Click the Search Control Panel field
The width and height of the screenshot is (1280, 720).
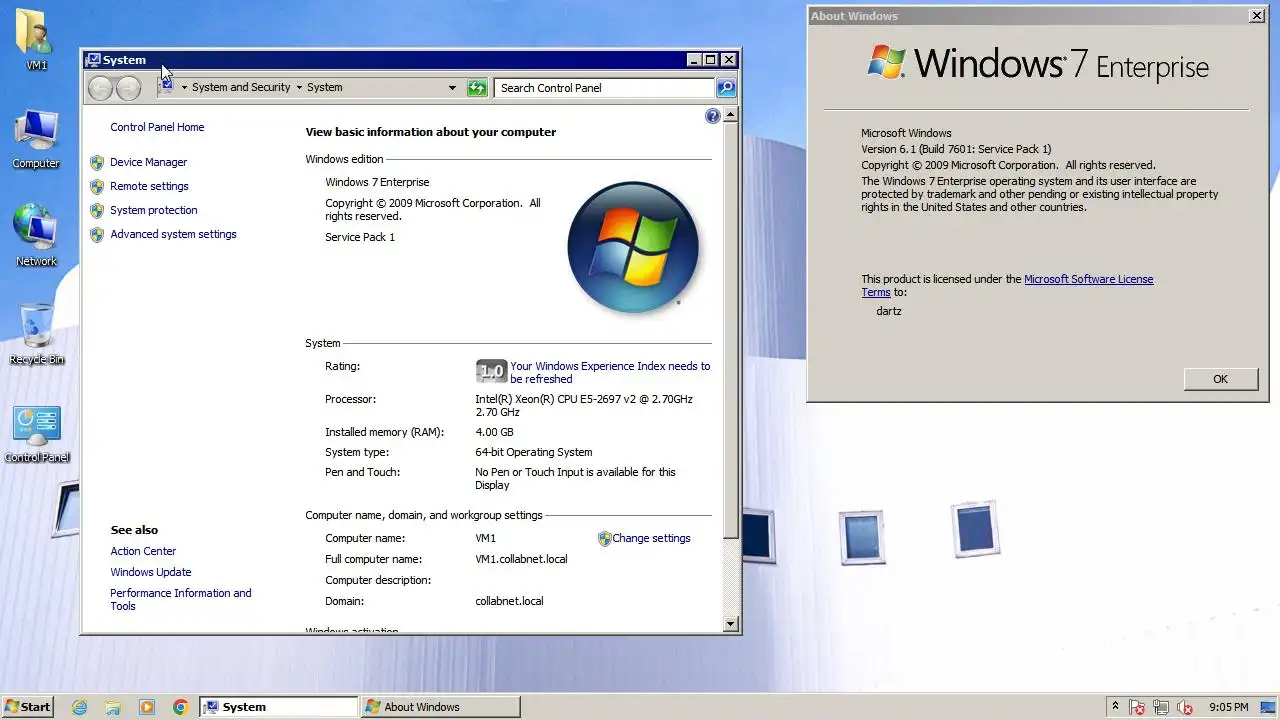pos(605,88)
